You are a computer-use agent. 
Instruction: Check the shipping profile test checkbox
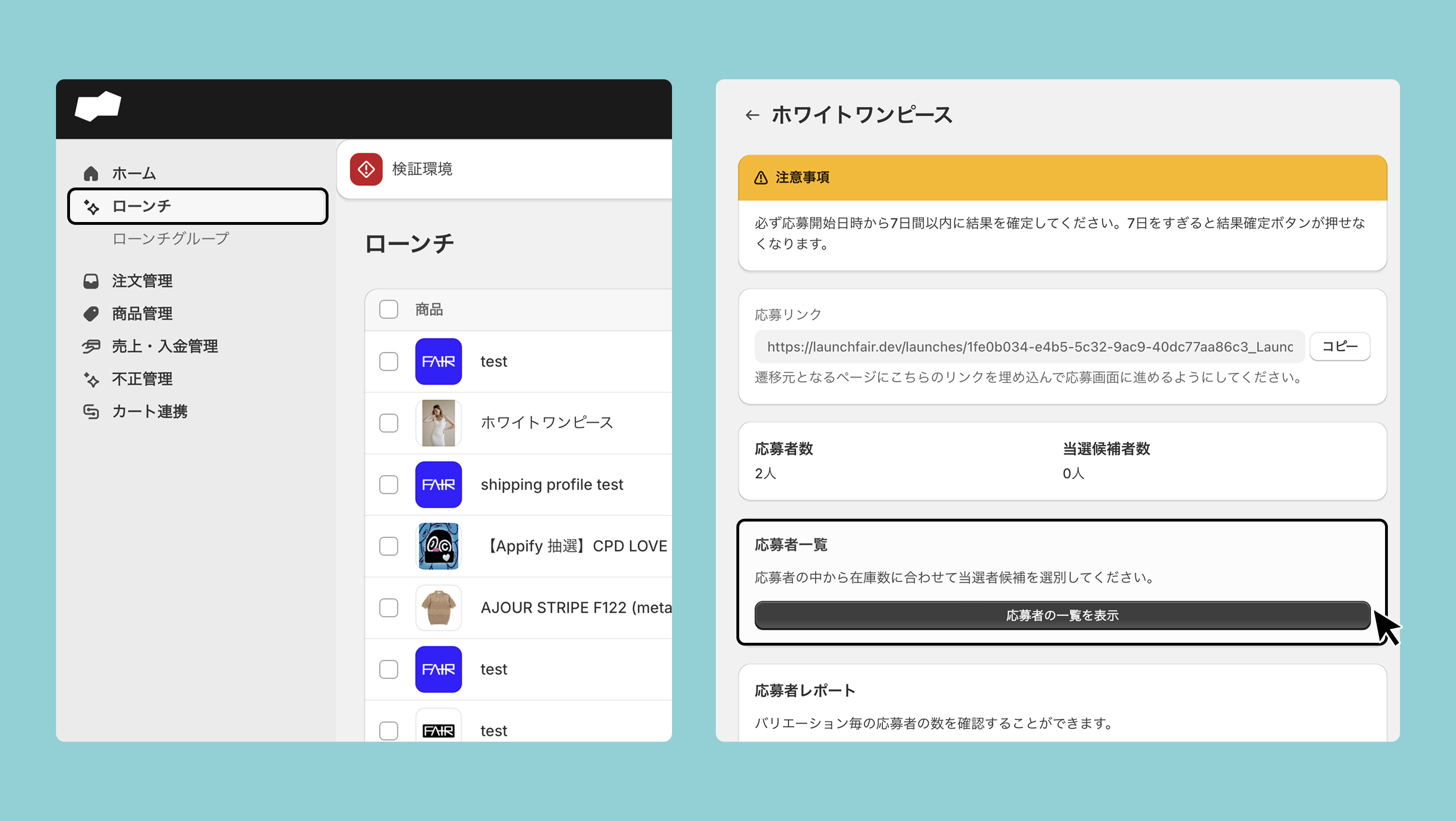click(x=389, y=485)
